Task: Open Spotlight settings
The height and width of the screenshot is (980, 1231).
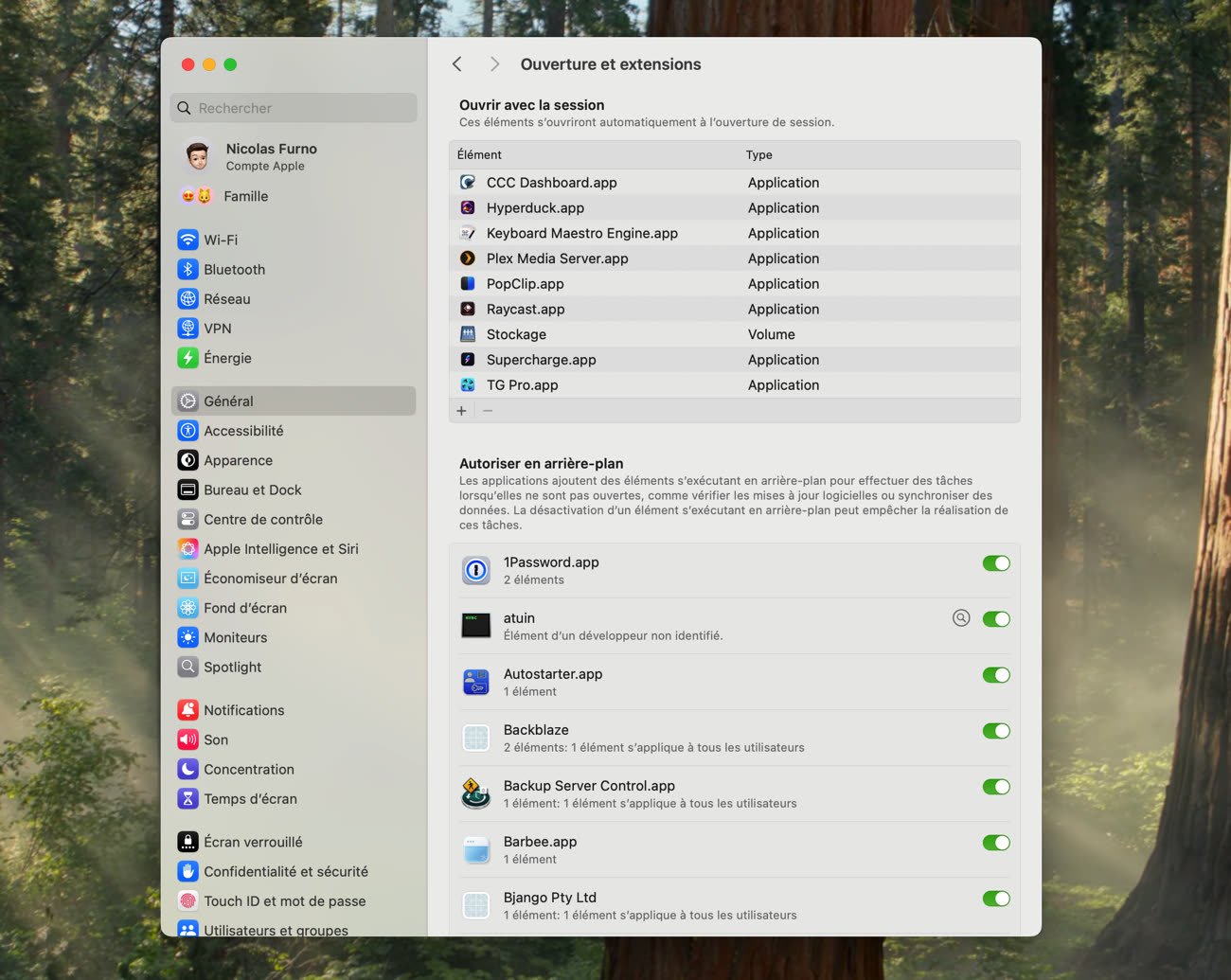Action: coord(294,667)
